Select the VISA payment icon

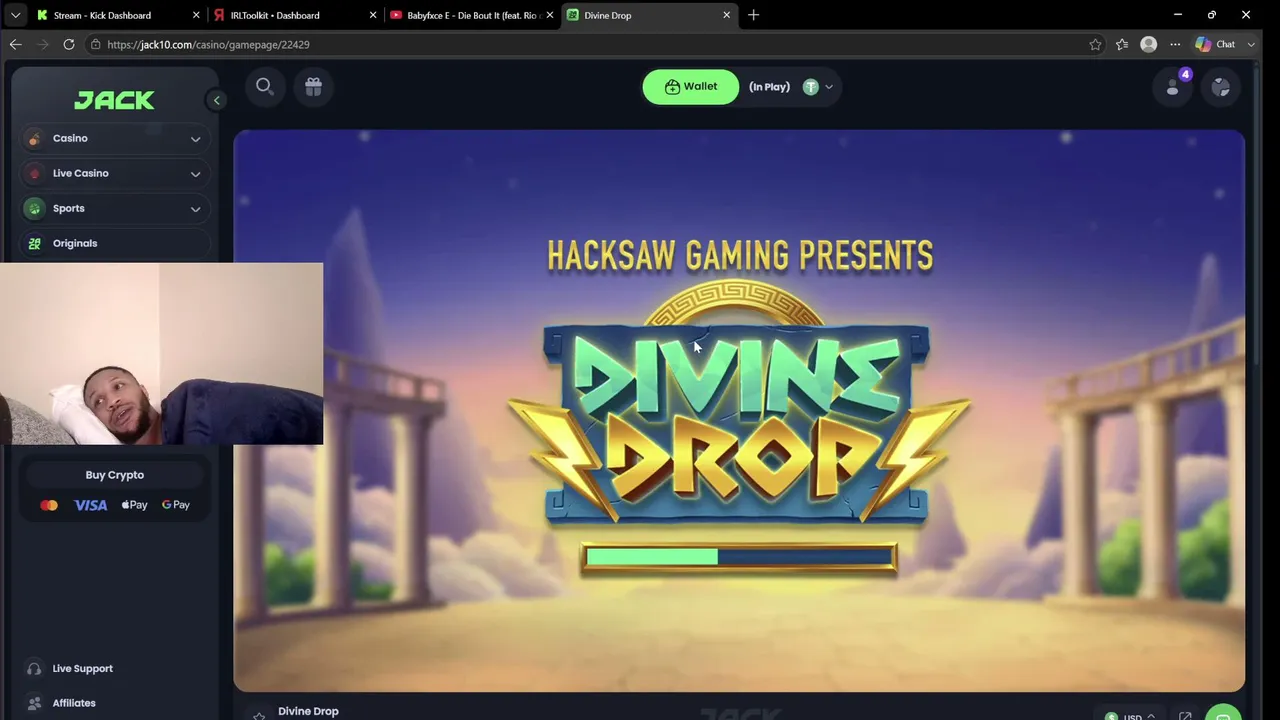(x=90, y=505)
